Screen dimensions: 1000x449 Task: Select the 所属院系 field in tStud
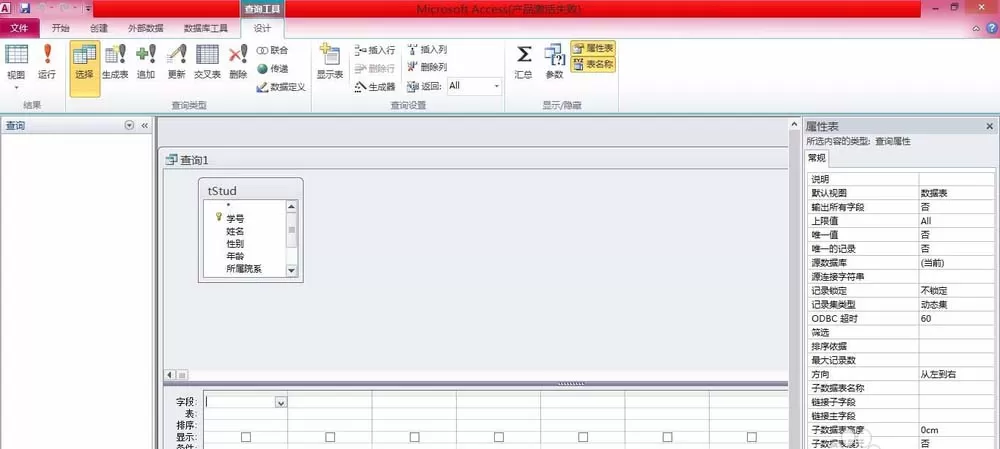tap(244, 269)
